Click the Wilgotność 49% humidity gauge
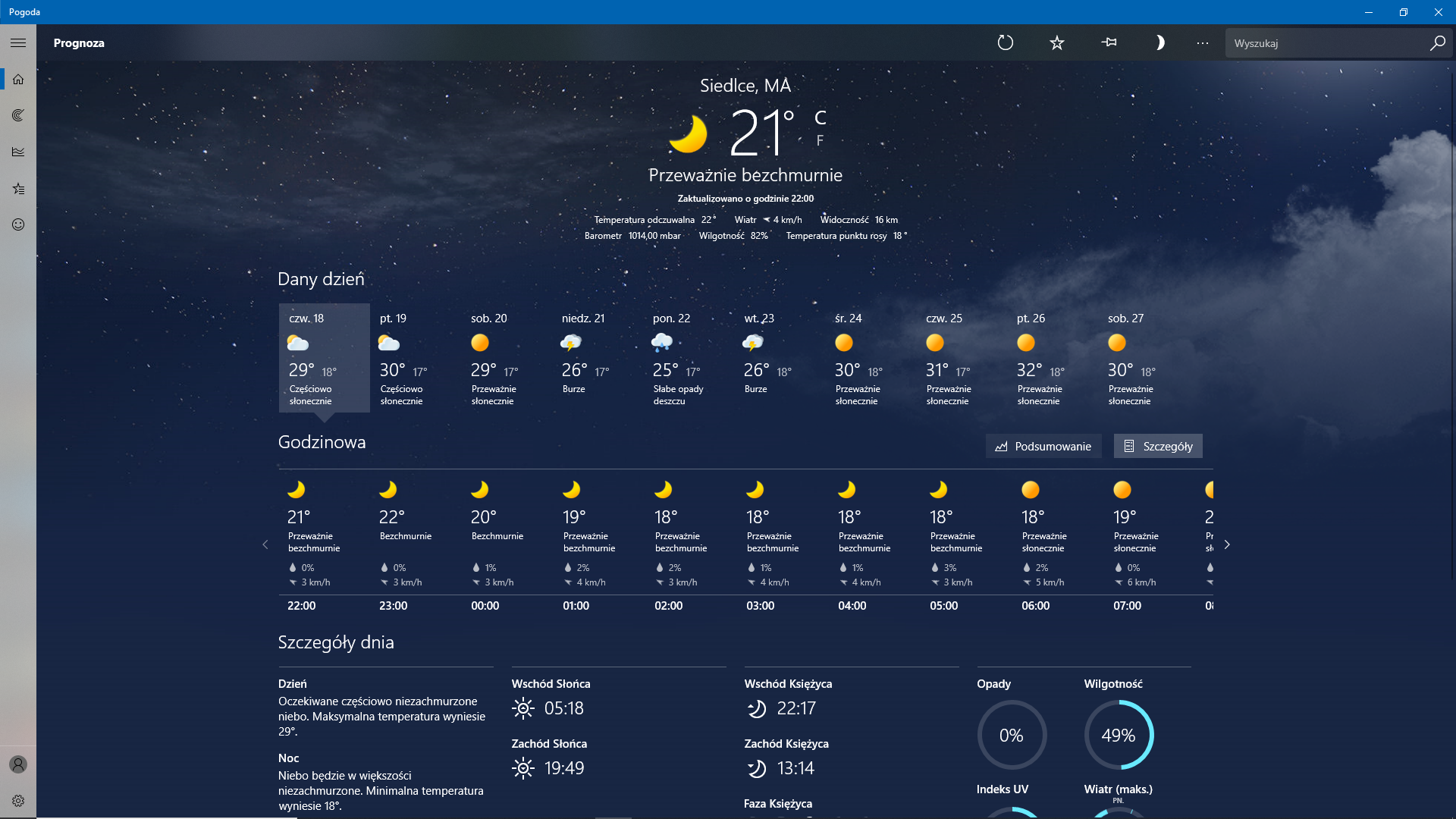 1118,735
